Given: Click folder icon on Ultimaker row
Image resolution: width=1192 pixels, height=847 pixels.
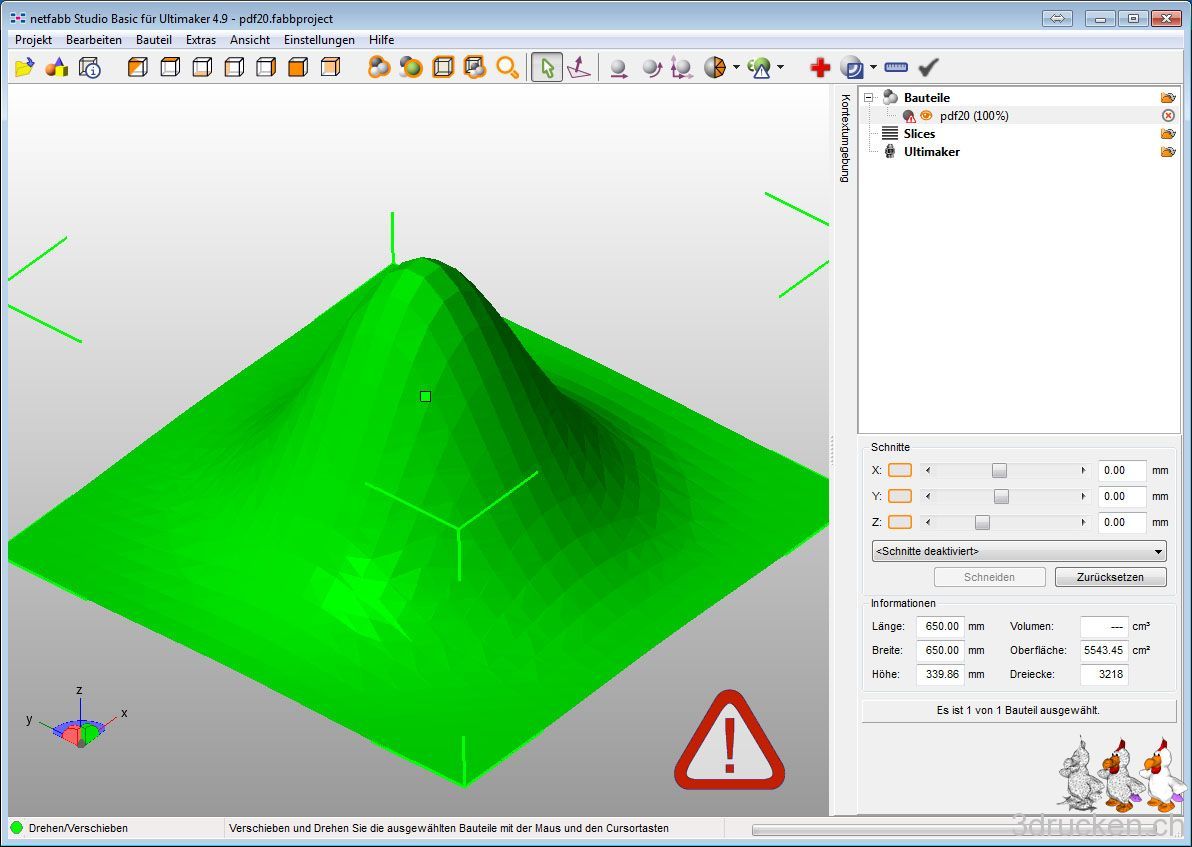Looking at the screenshot, I should coord(1168,152).
